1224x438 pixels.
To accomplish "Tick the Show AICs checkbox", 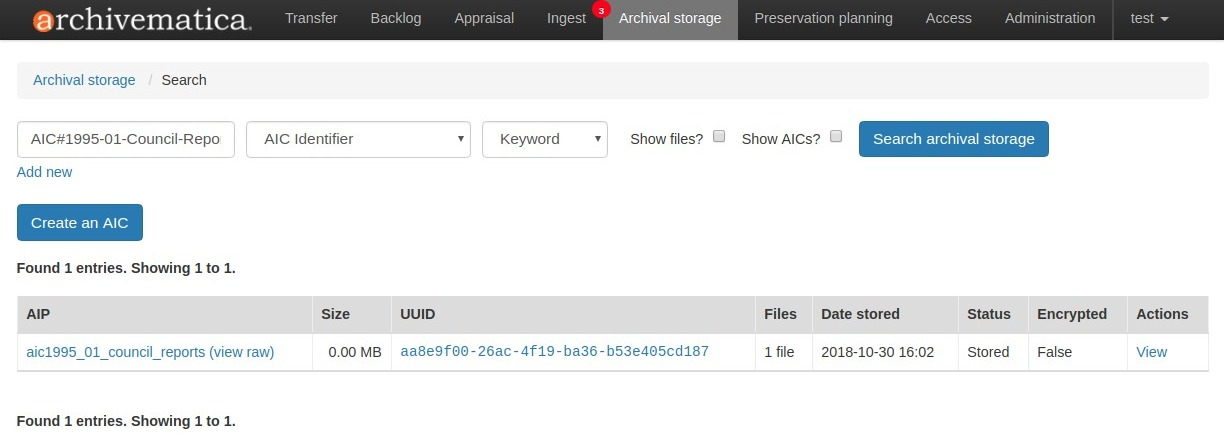I will click(x=836, y=137).
